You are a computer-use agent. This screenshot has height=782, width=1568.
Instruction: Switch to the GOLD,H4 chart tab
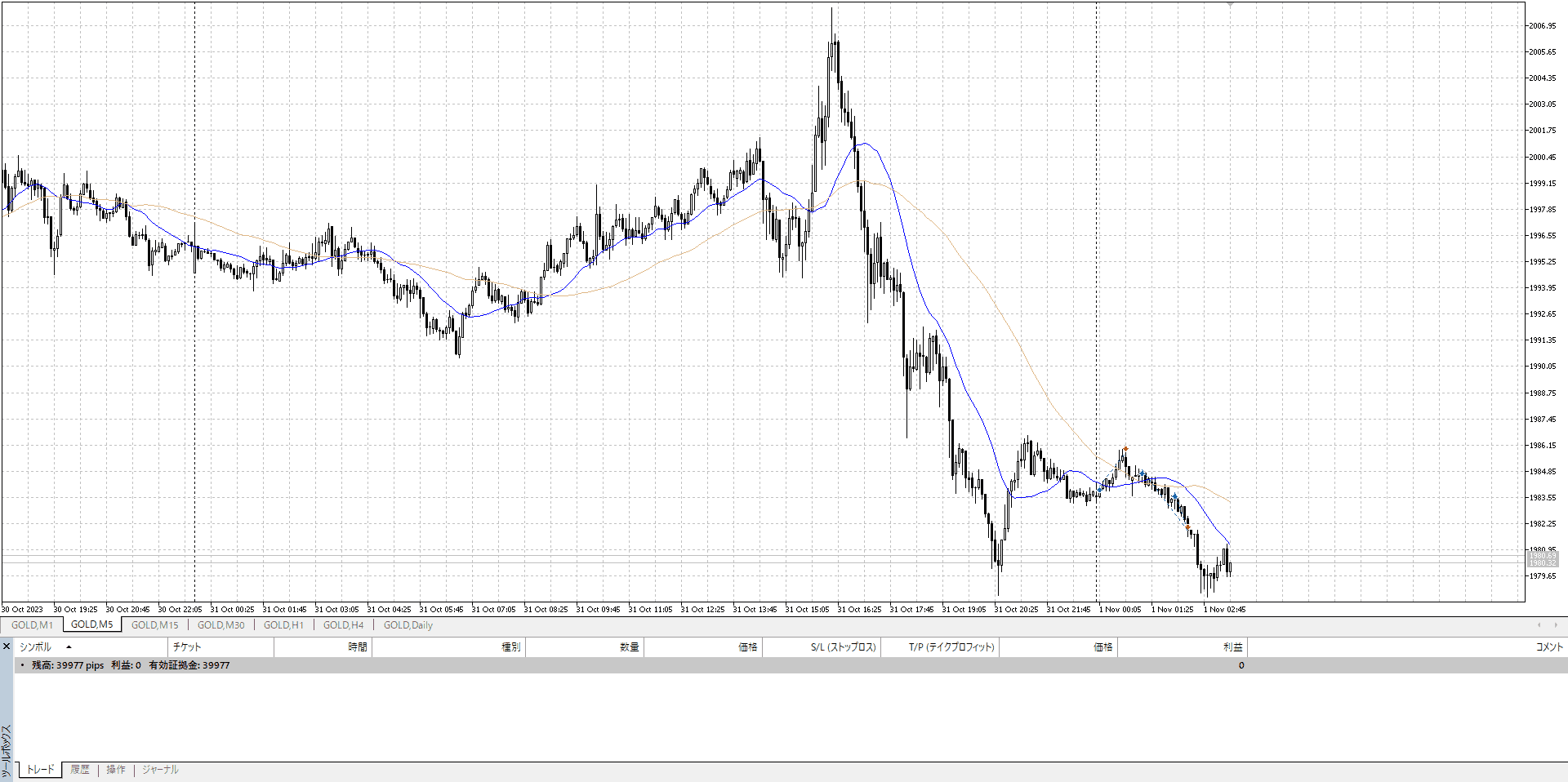(x=343, y=625)
